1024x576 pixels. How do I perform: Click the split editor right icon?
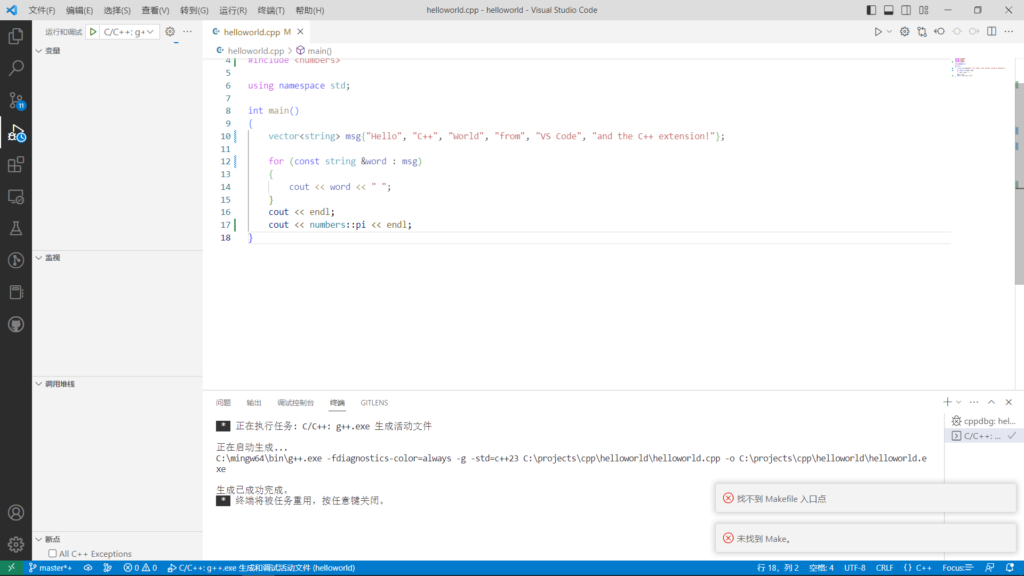992,32
